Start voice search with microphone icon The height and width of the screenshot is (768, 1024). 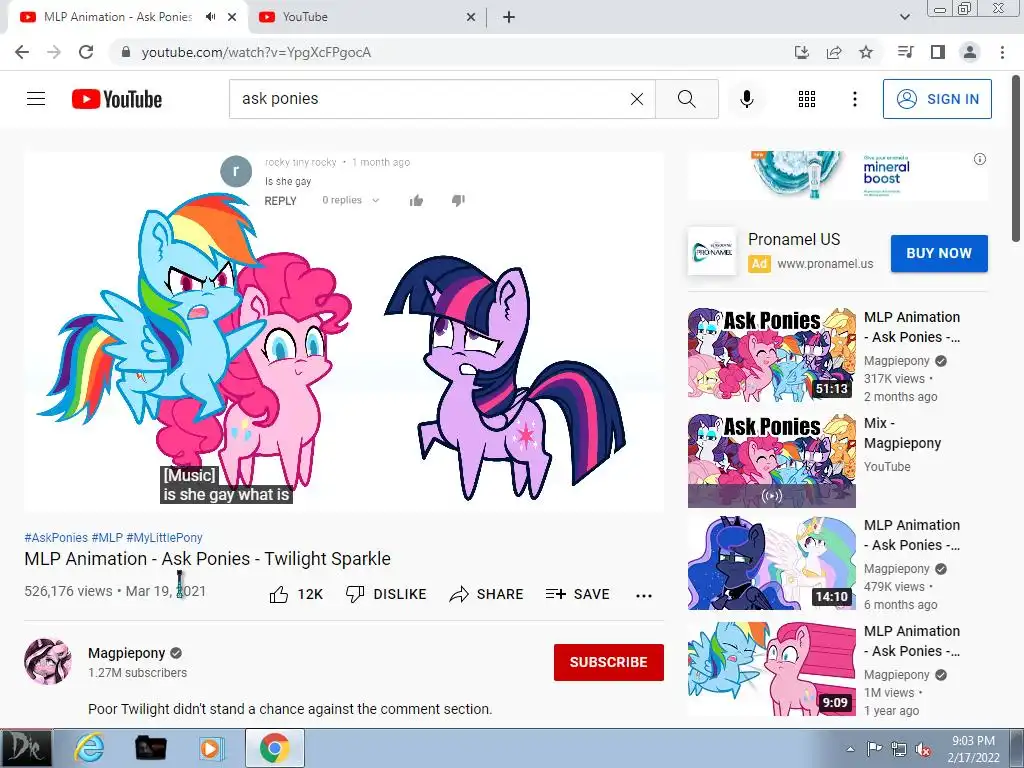[x=746, y=99]
